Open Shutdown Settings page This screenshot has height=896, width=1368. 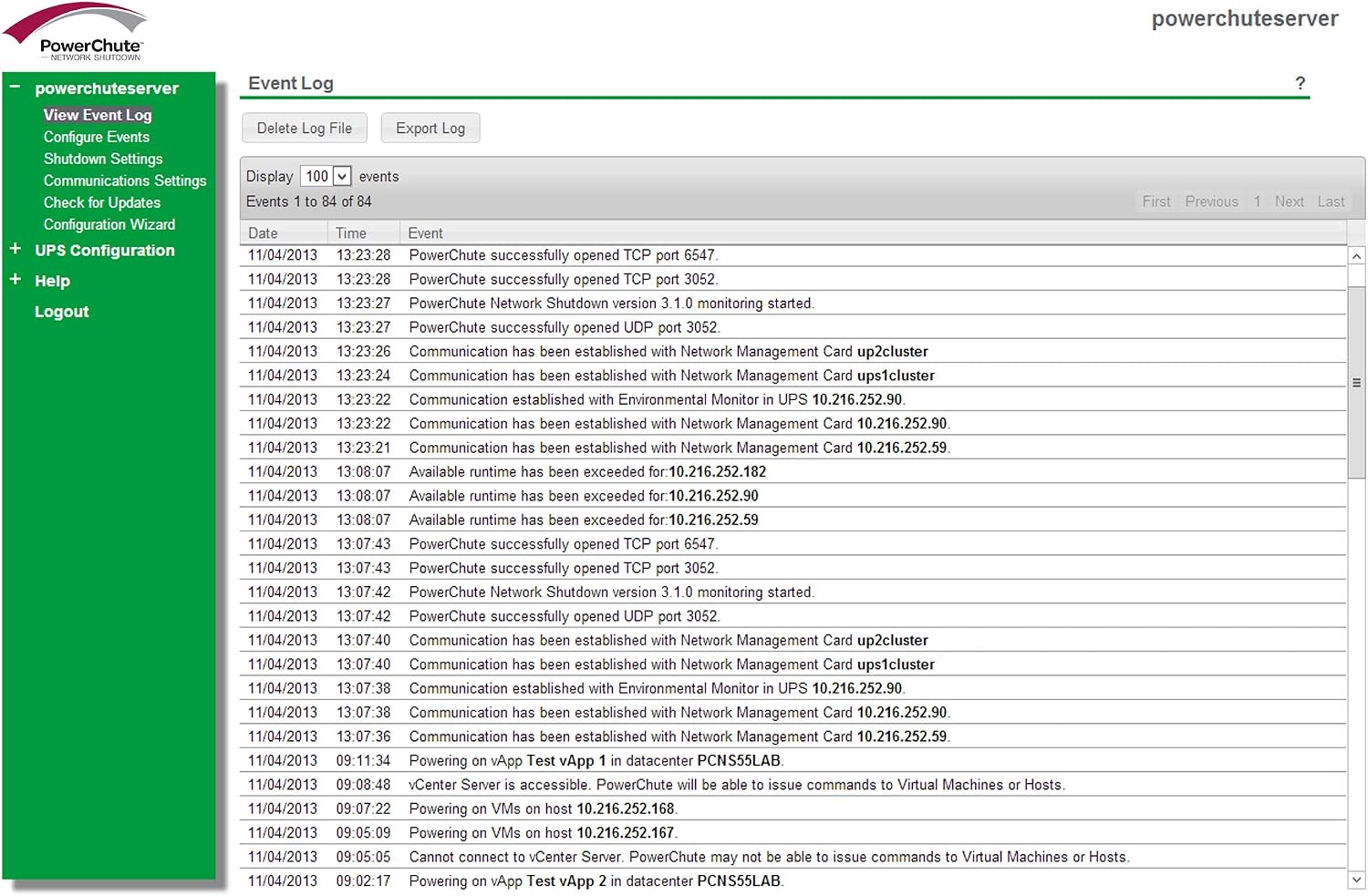click(x=103, y=159)
